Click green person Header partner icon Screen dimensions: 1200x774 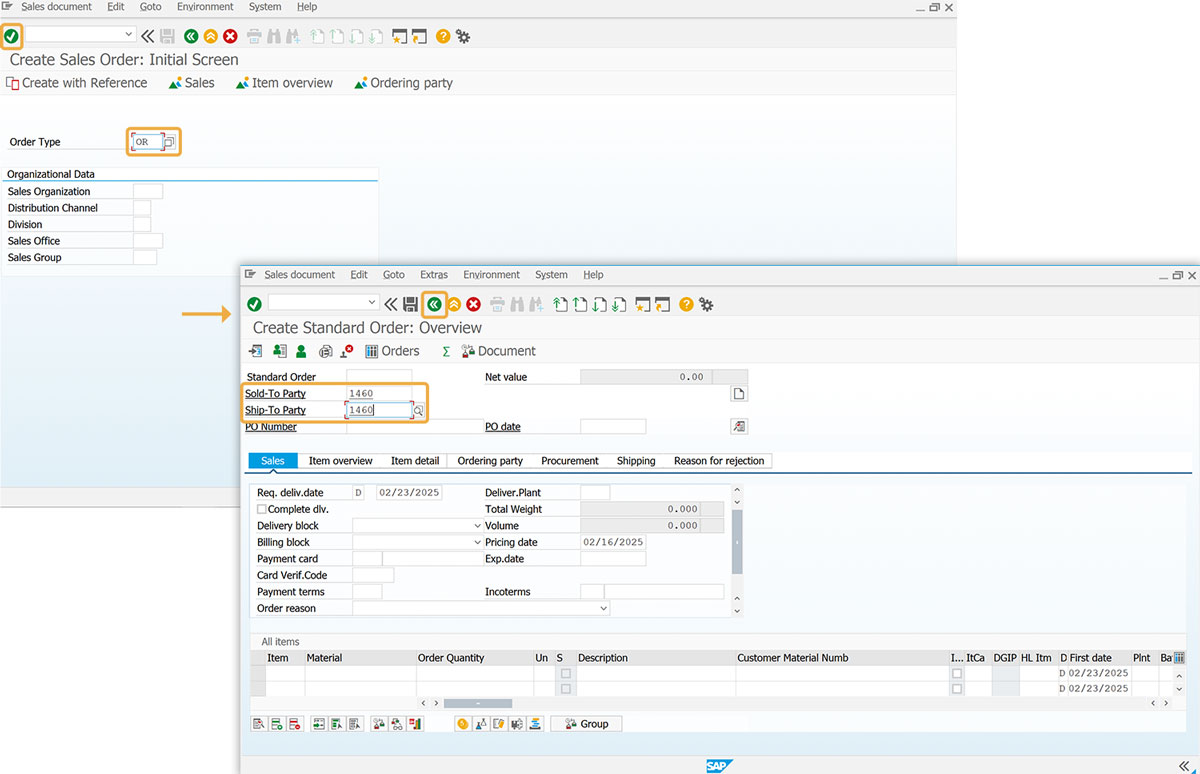coord(301,351)
